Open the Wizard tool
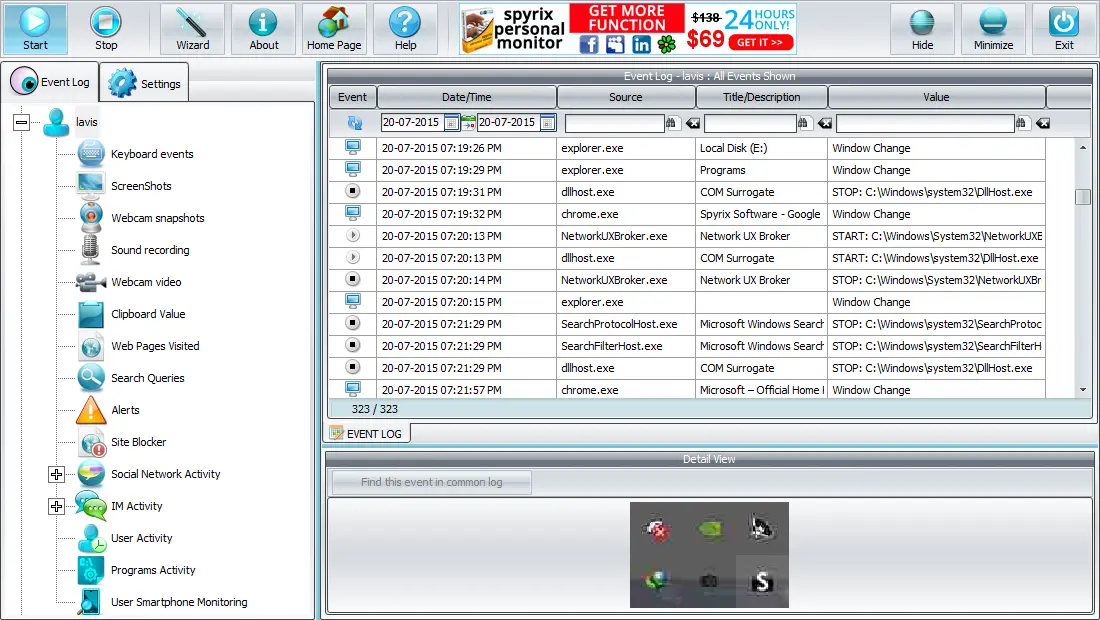 point(192,29)
